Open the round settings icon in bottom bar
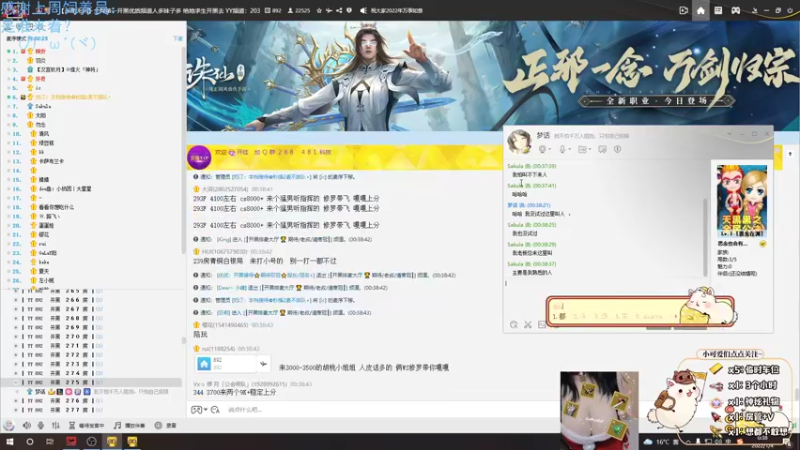Image resolution: width=800 pixels, height=450 pixels. pyautogui.click(x=158, y=425)
